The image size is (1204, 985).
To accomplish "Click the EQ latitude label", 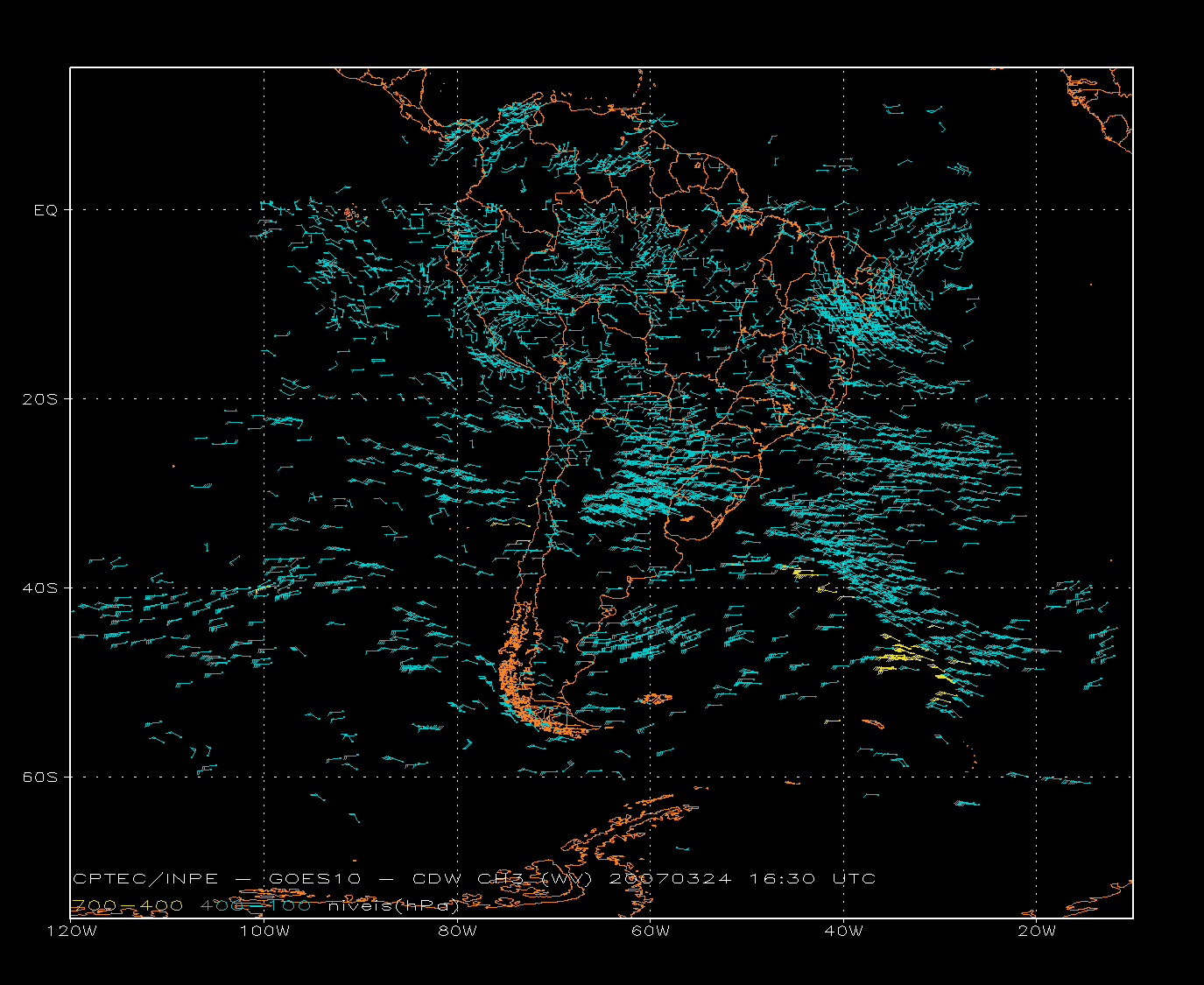I will click(46, 210).
